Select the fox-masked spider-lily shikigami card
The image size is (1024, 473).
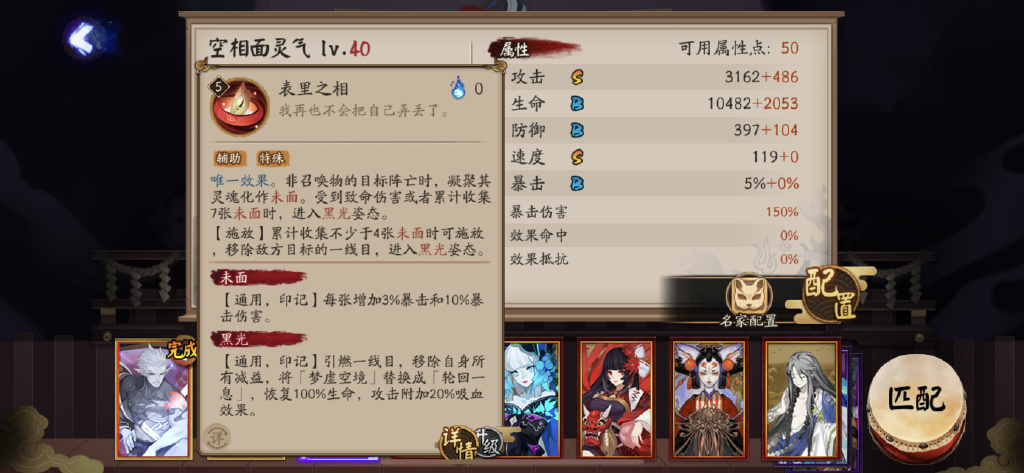coord(709,397)
